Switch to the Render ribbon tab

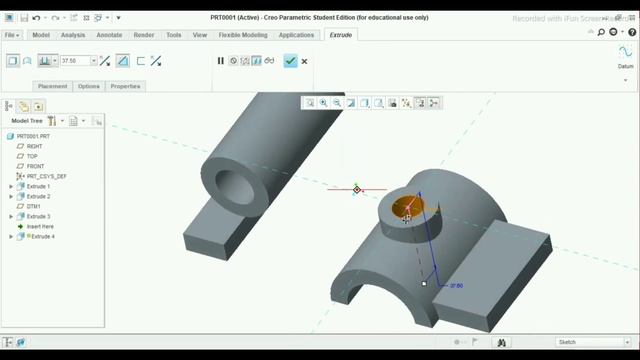point(144,35)
